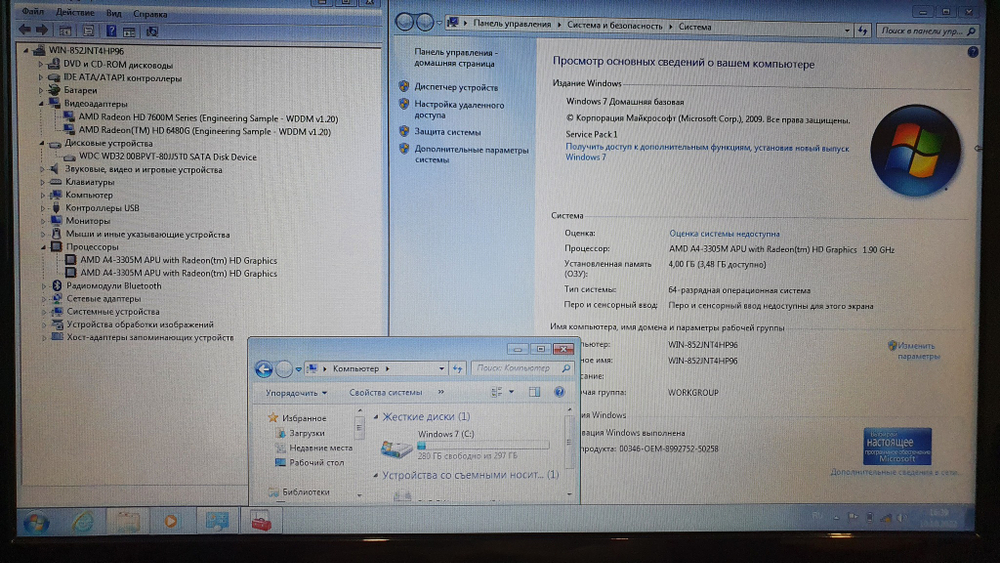1000x563 pixels.
Task: Click the Мониторы monitor icon
Action: click(x=56, y=221)
